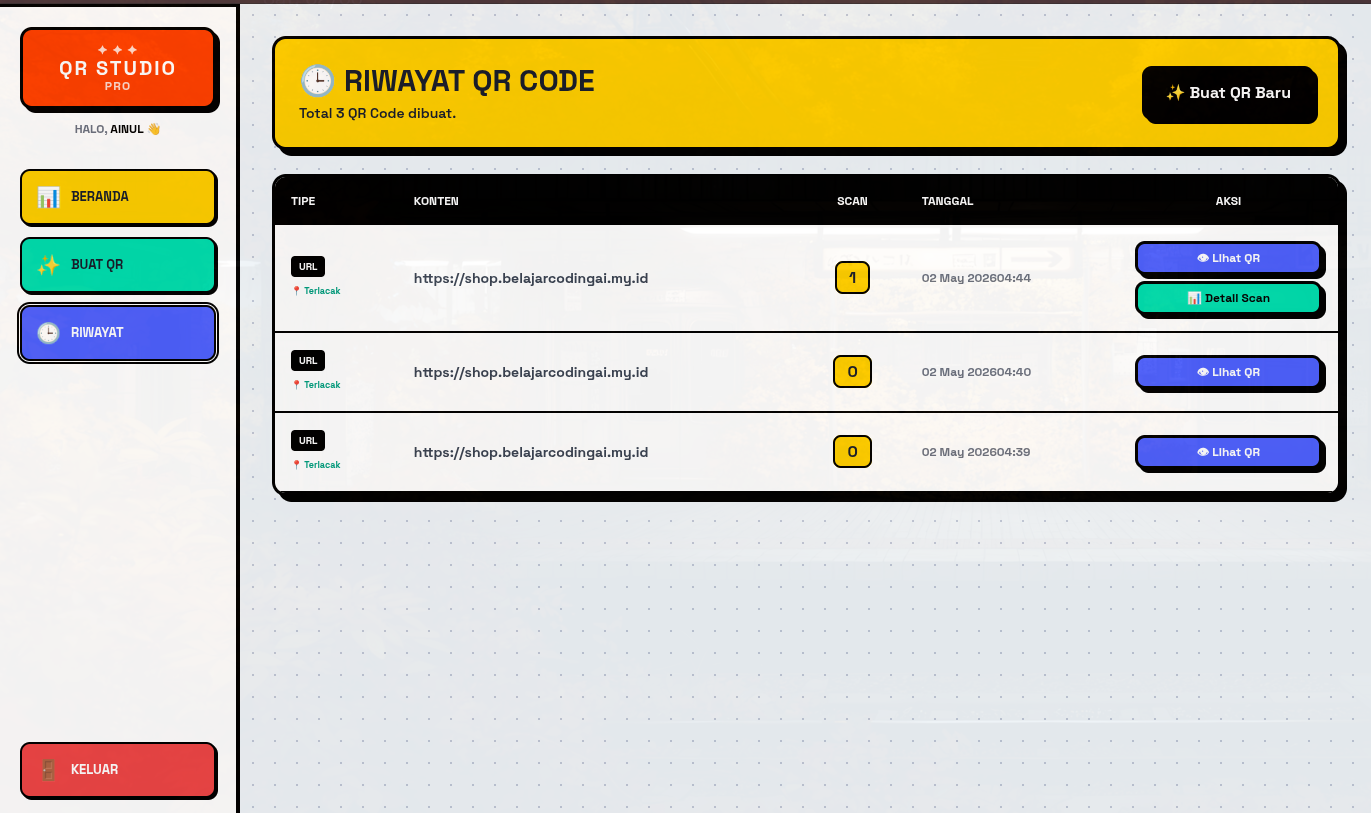This screenshot has height=813, width=1371.
Task: Log out with the Keluar button
Action: click(118, 770)
